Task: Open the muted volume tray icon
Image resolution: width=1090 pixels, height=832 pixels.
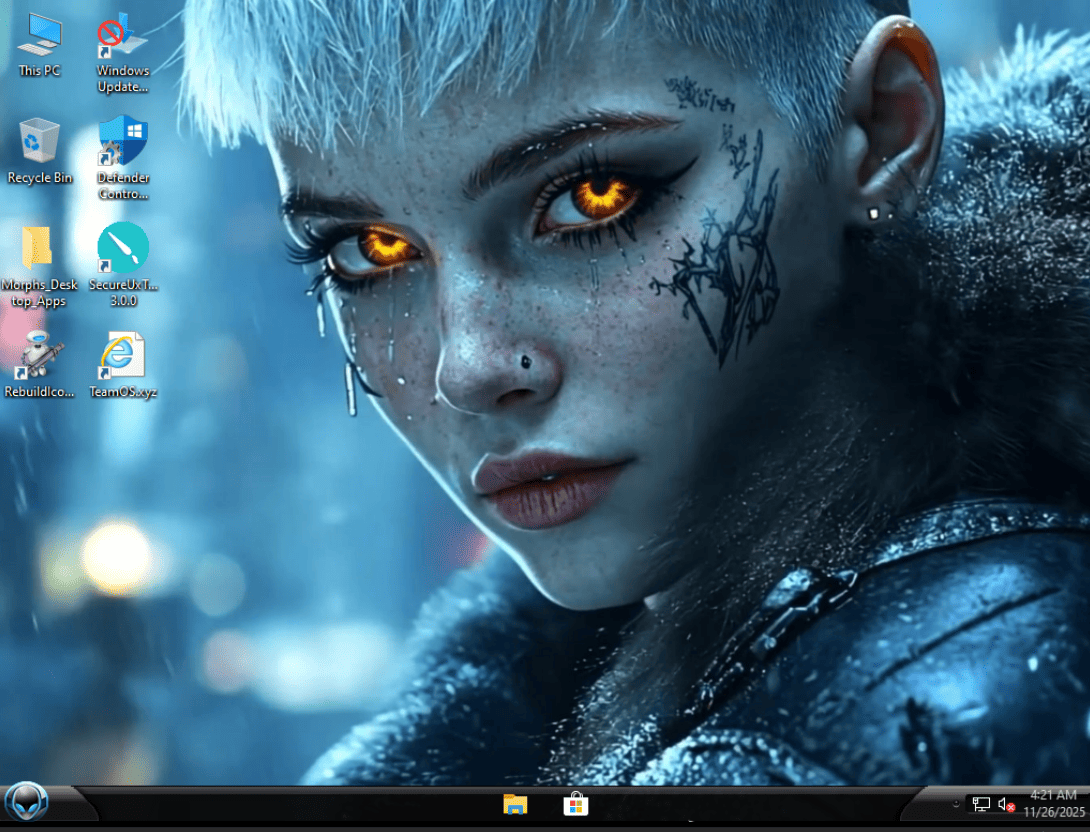Action: (1006, 804)
